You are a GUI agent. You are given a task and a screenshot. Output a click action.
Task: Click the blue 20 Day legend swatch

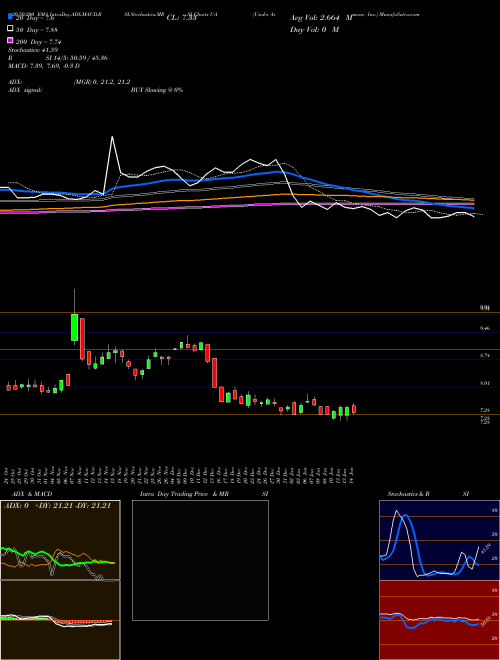tap(10, 18)
